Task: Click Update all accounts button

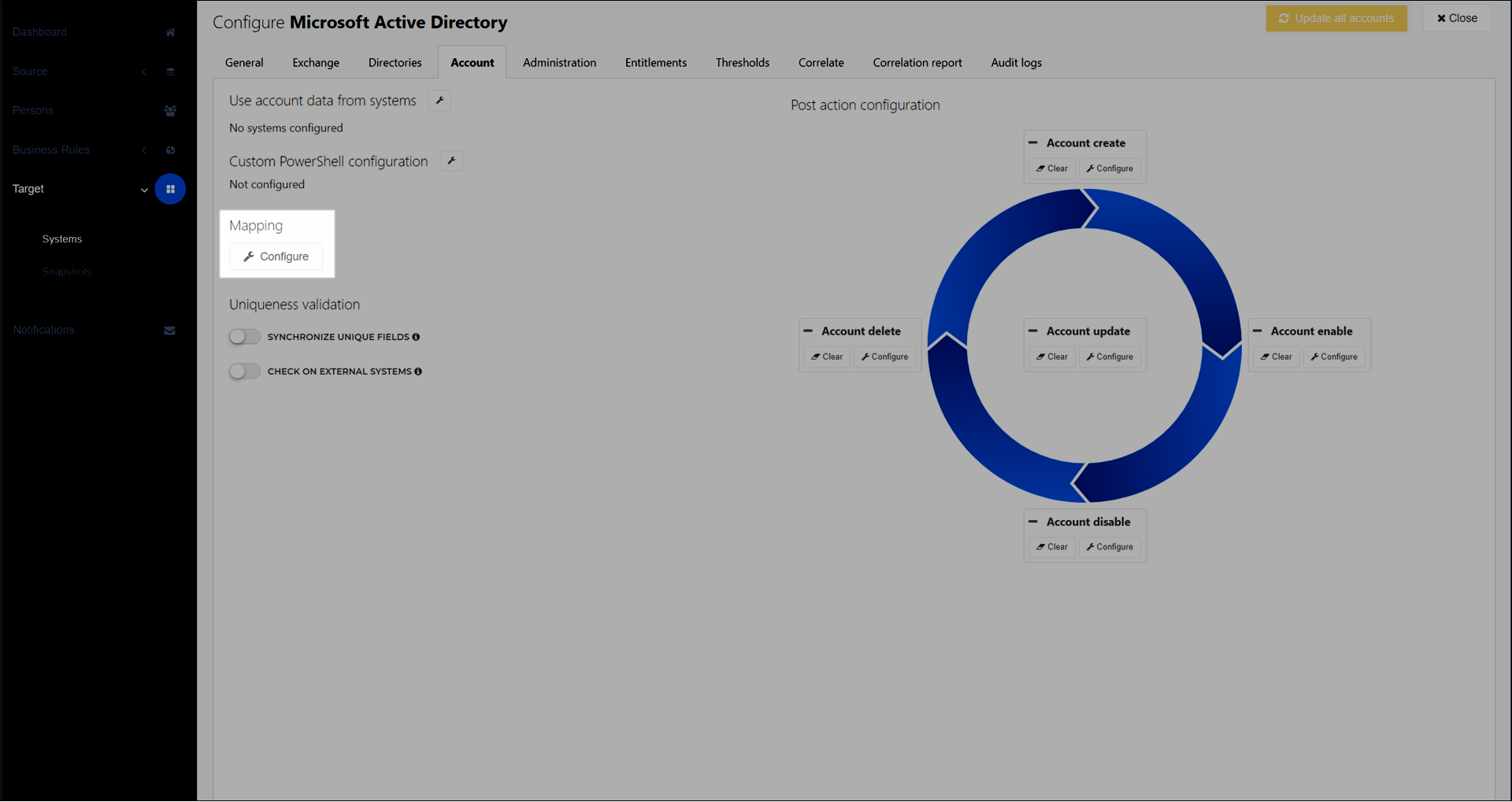Action: click(x=1336, y=18)
